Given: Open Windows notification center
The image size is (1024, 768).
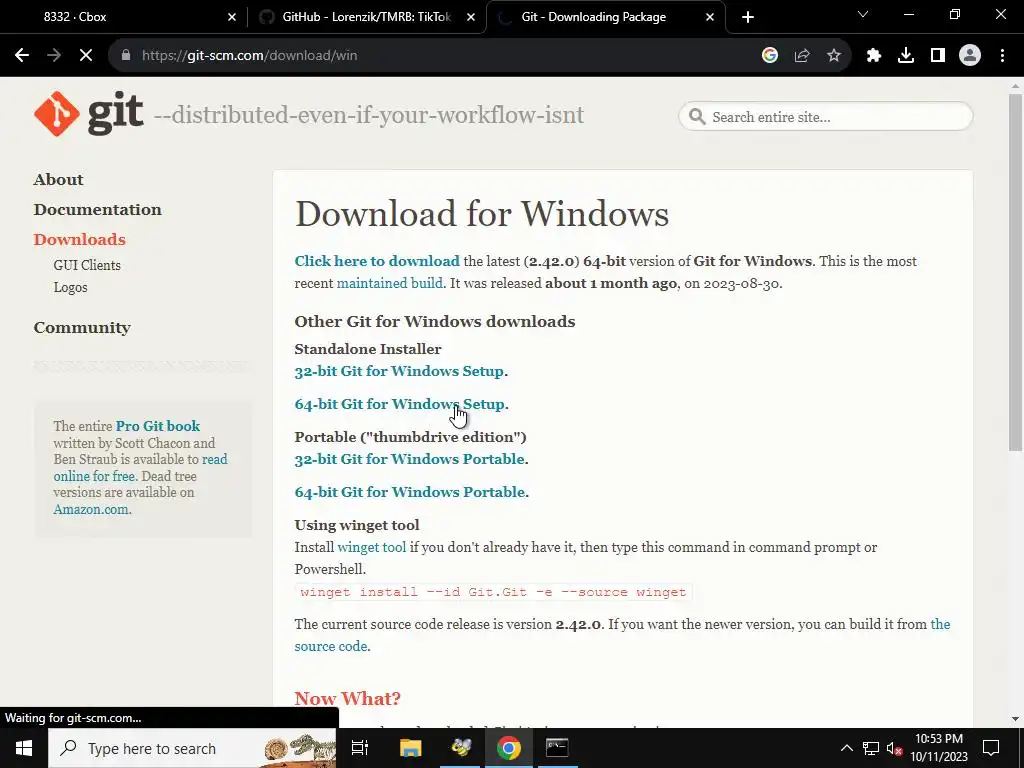Looking at the screenshot, I should point(991,748).
